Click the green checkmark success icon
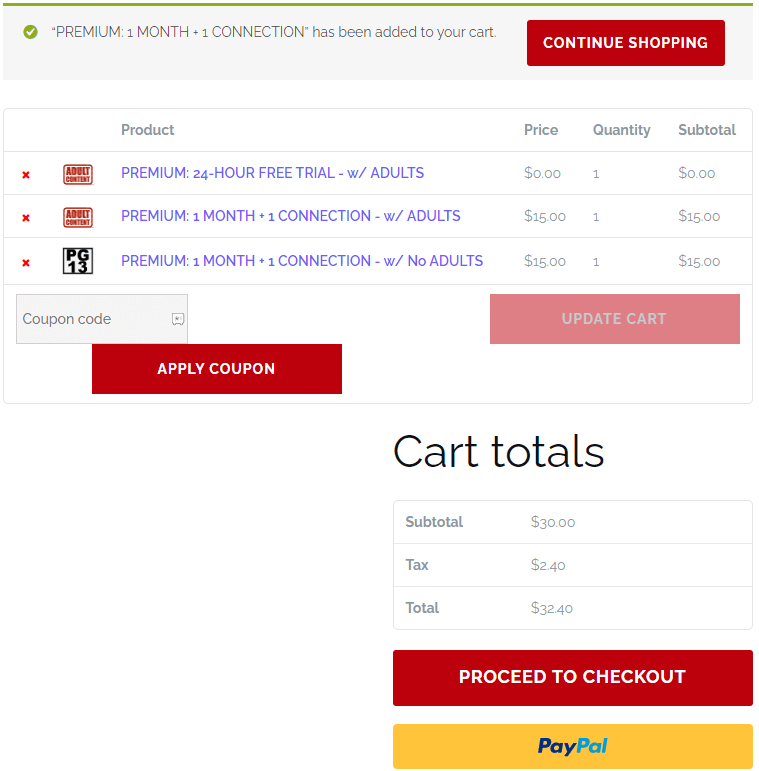 (x=30, y=32)
